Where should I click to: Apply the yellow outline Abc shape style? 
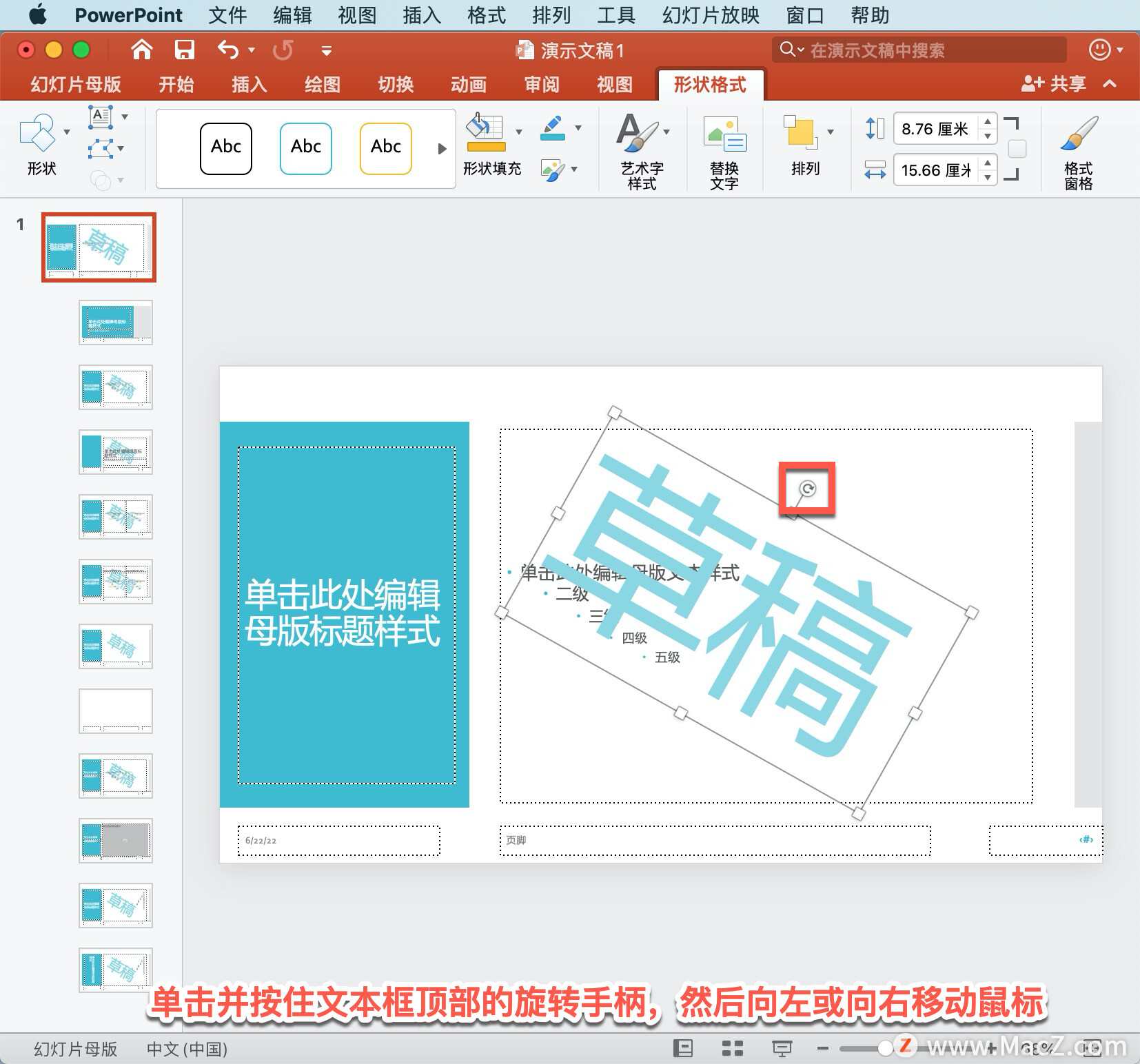coord(386,148)
